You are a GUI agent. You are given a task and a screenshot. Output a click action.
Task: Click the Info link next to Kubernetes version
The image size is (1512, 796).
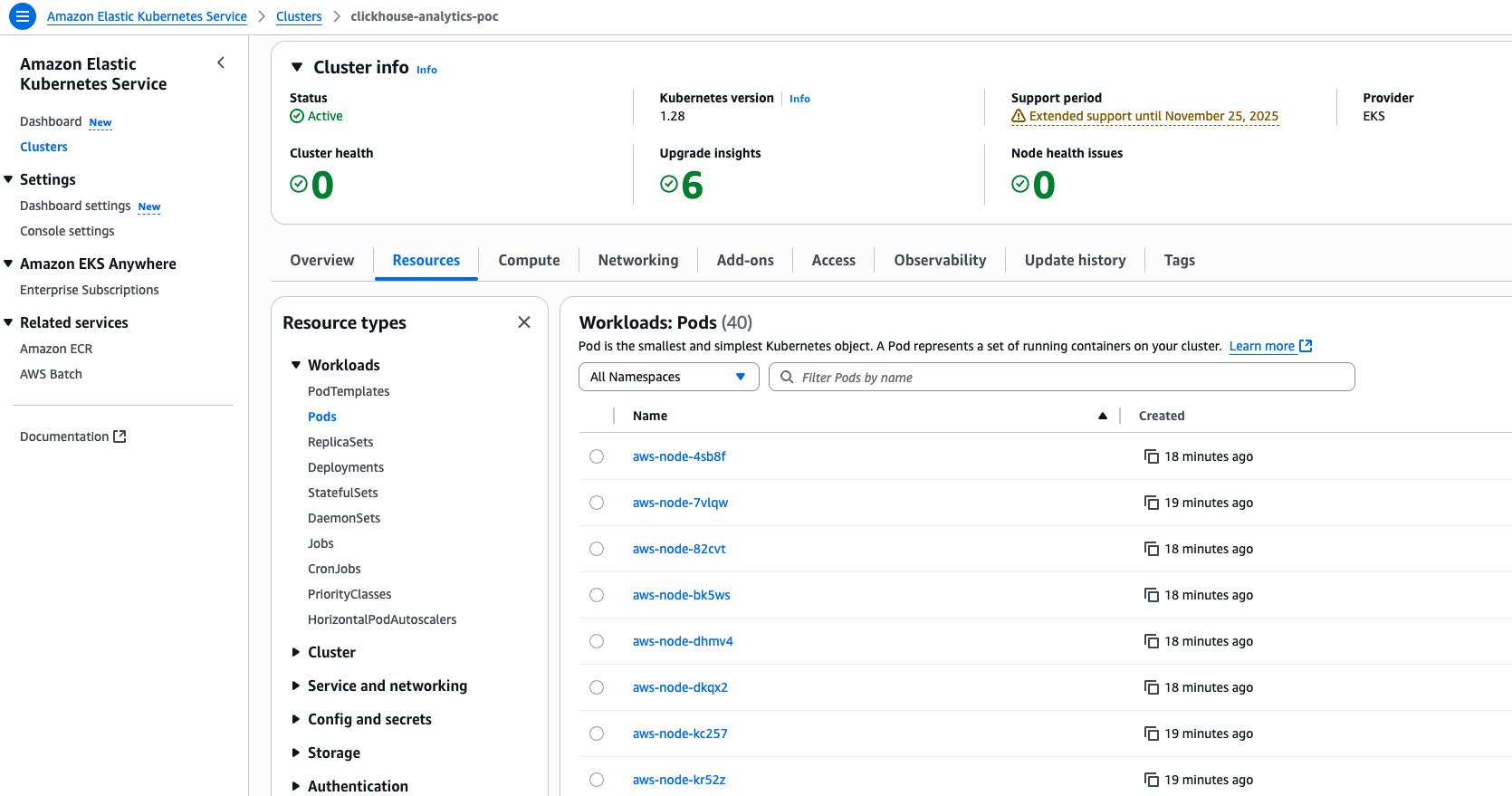[799, 99]
